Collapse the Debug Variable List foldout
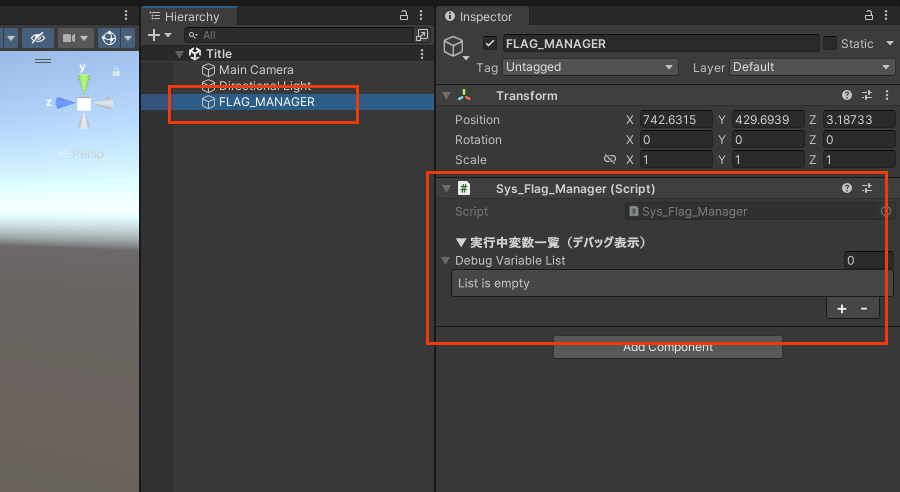The height and width of the screenshot is (492, 900). 446,261
